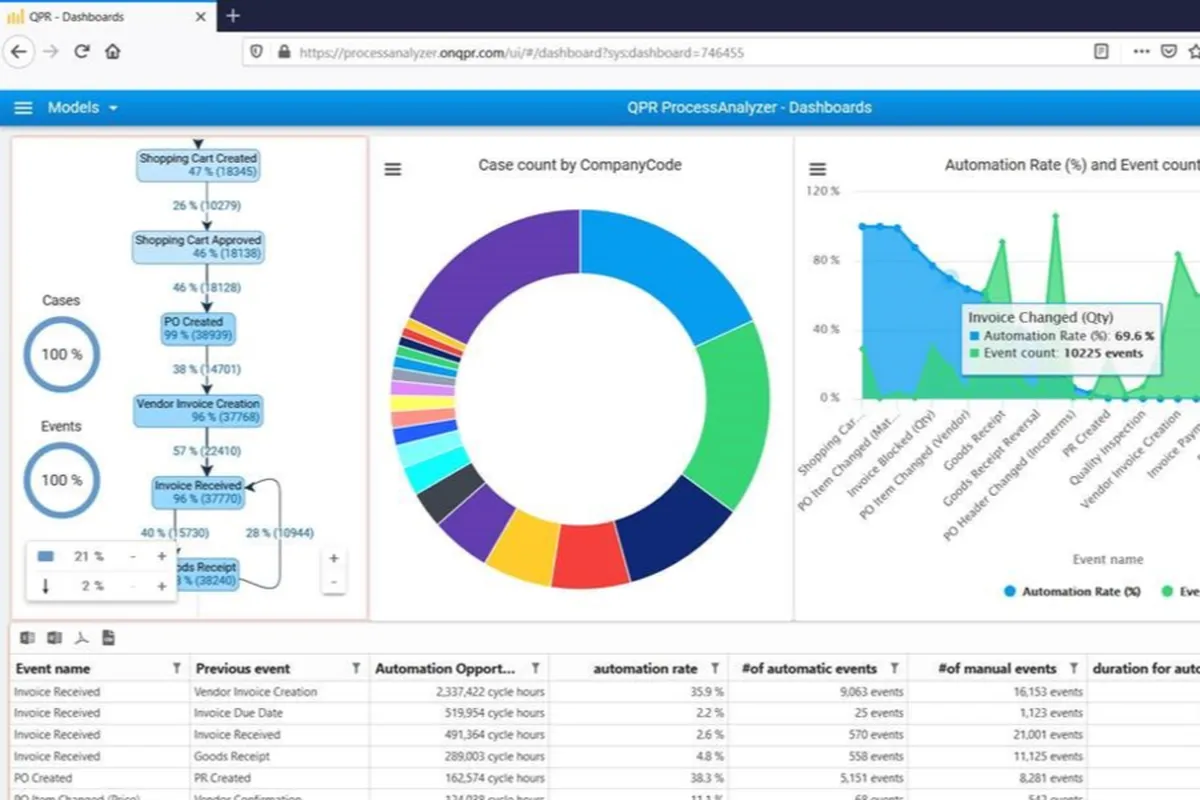The width and height of the screenshot is (1200, 800).
Task: Increase the 2 % paths level with plus
Action: pos(161,586)
